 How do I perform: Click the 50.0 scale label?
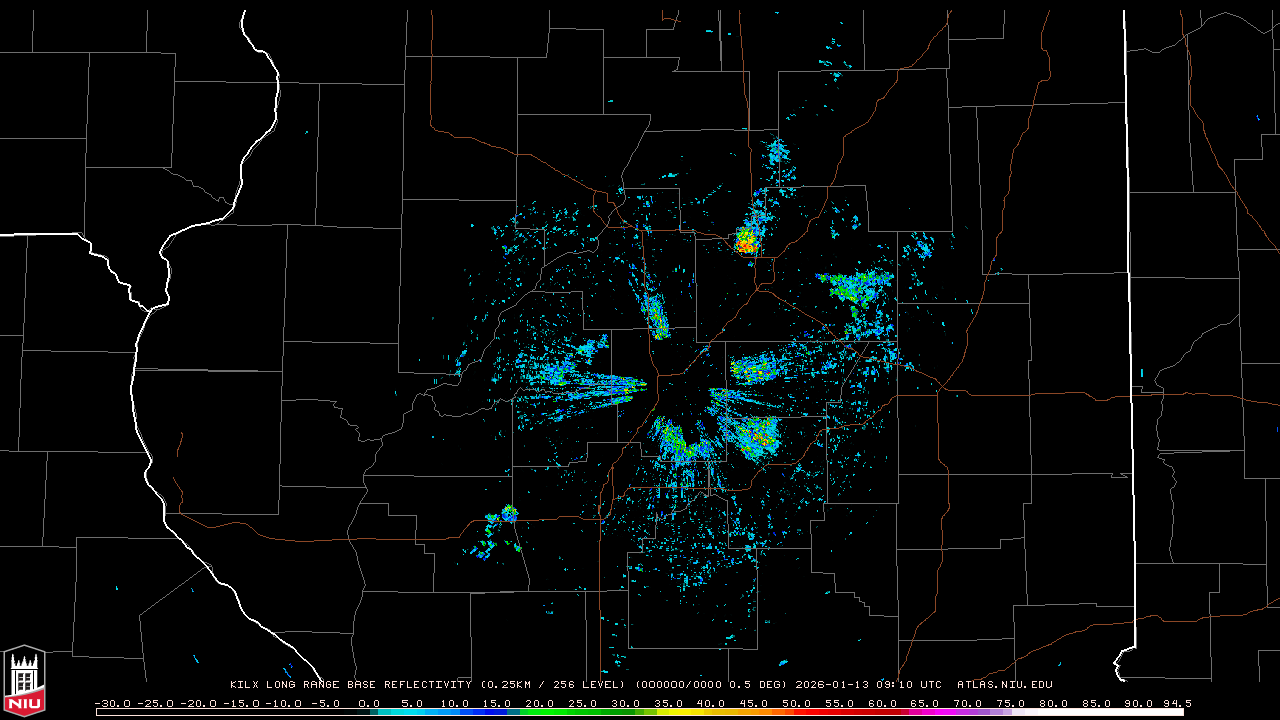(796, 703)
